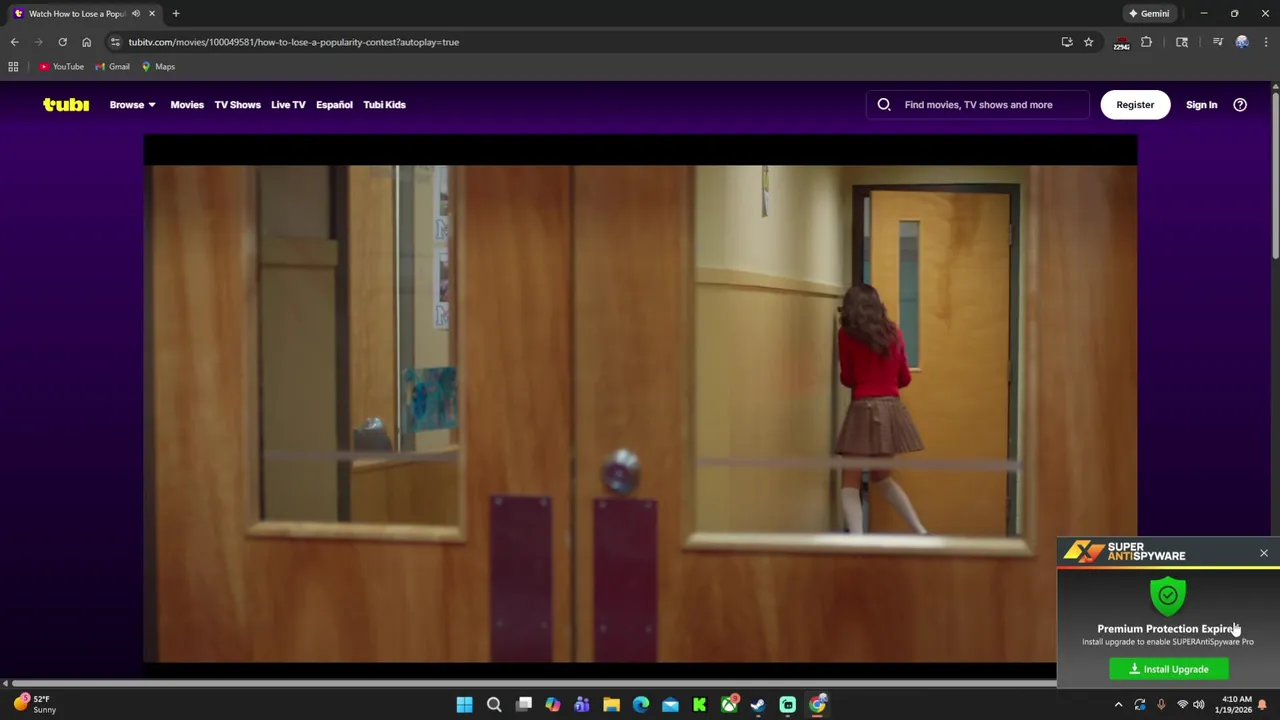View site information icon in address bar
Viewport: 1280px width, 720px height.
click(115, 42)
